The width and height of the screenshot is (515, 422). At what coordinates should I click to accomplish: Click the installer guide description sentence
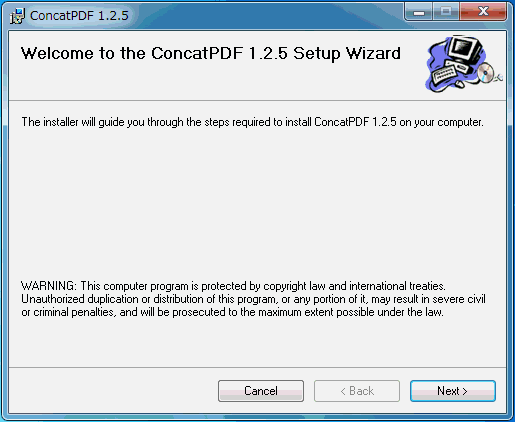pos(252,122)
